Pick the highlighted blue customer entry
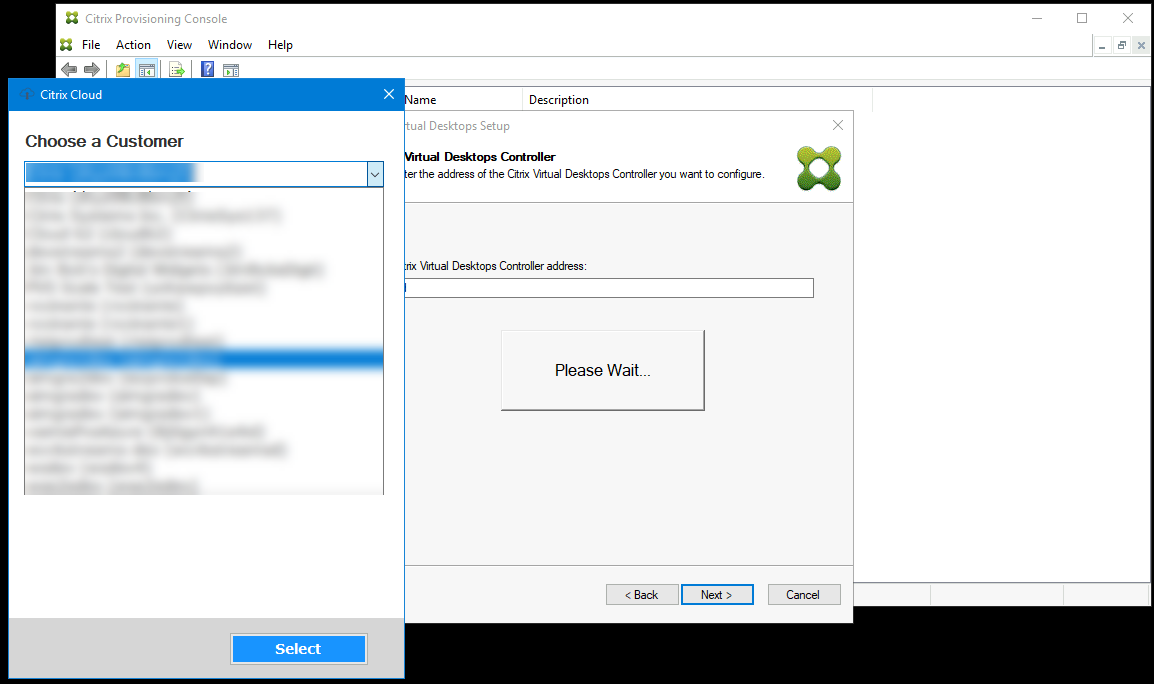The width and height of the screenshot is (1154, 684). (204, 359)
